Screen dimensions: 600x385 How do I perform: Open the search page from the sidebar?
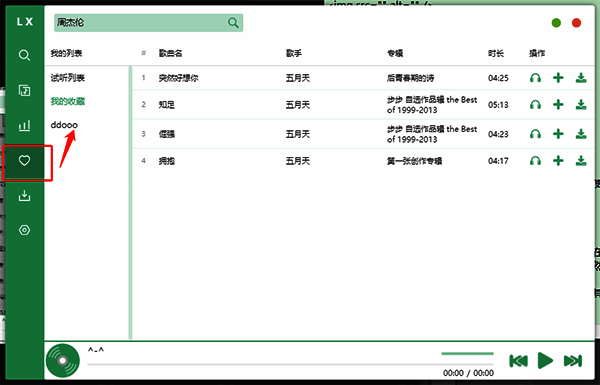(24, 55)
